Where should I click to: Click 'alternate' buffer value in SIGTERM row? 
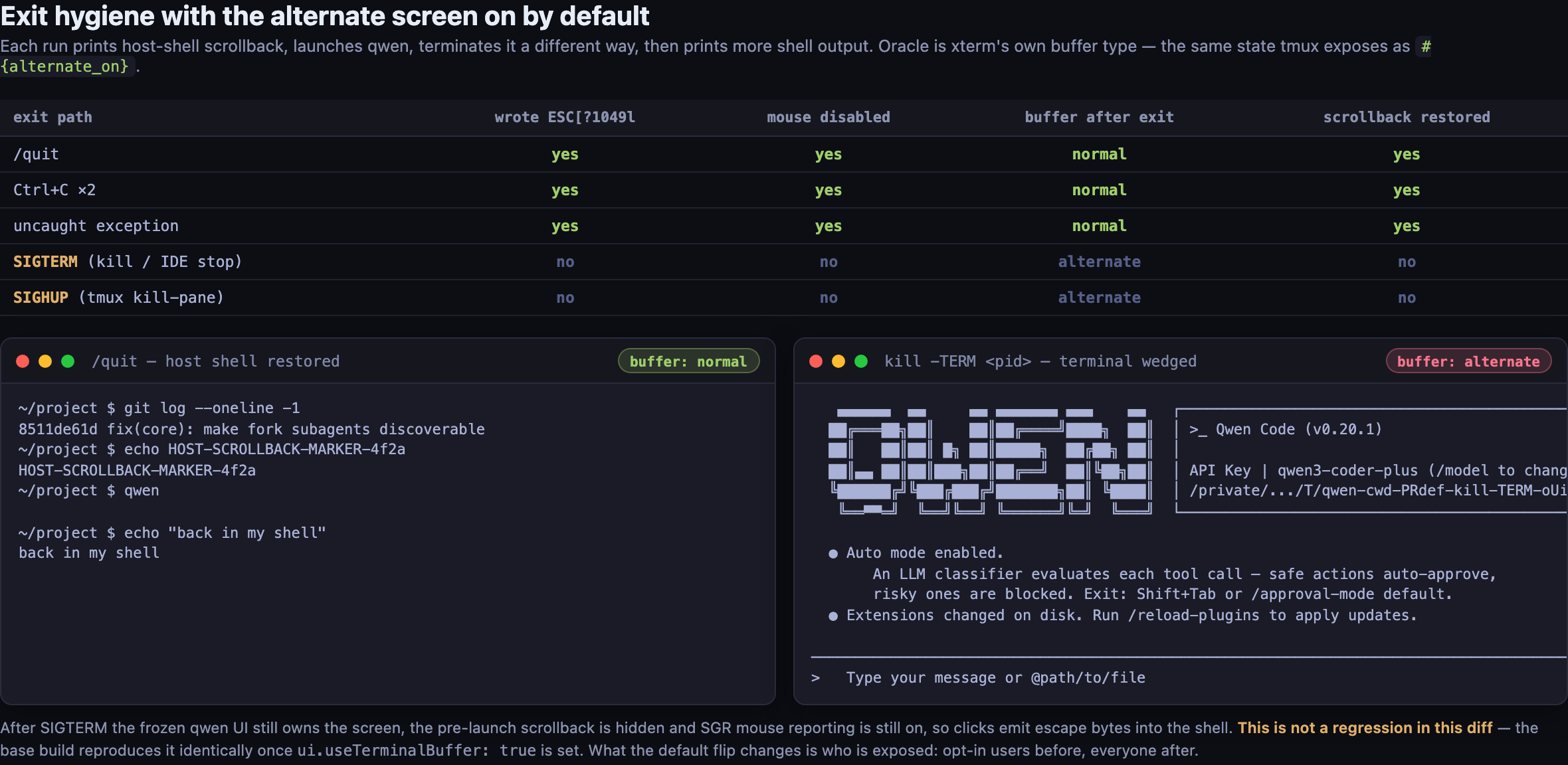point(1099,262)
